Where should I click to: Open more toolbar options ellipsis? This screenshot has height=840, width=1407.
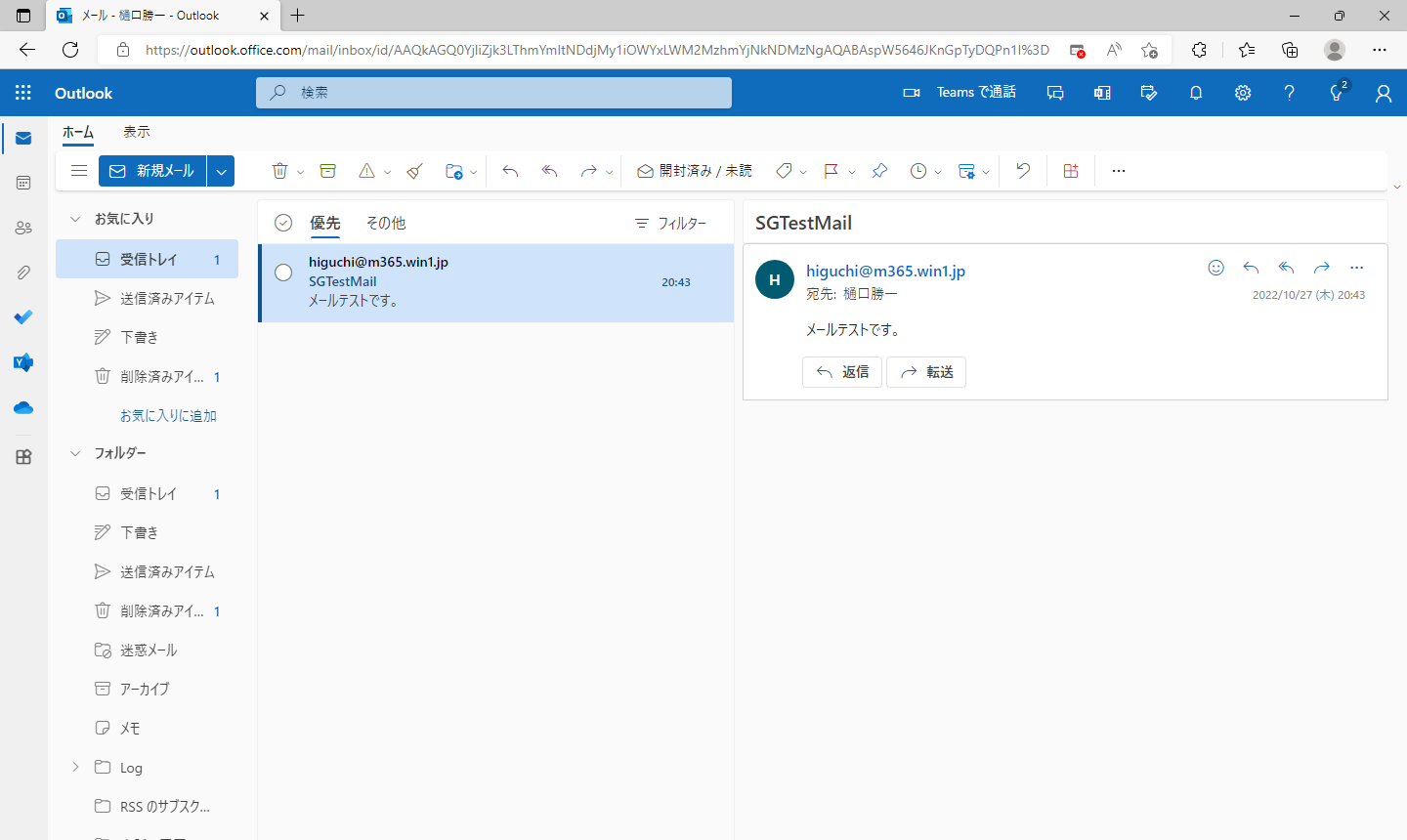pos(1119,171)
